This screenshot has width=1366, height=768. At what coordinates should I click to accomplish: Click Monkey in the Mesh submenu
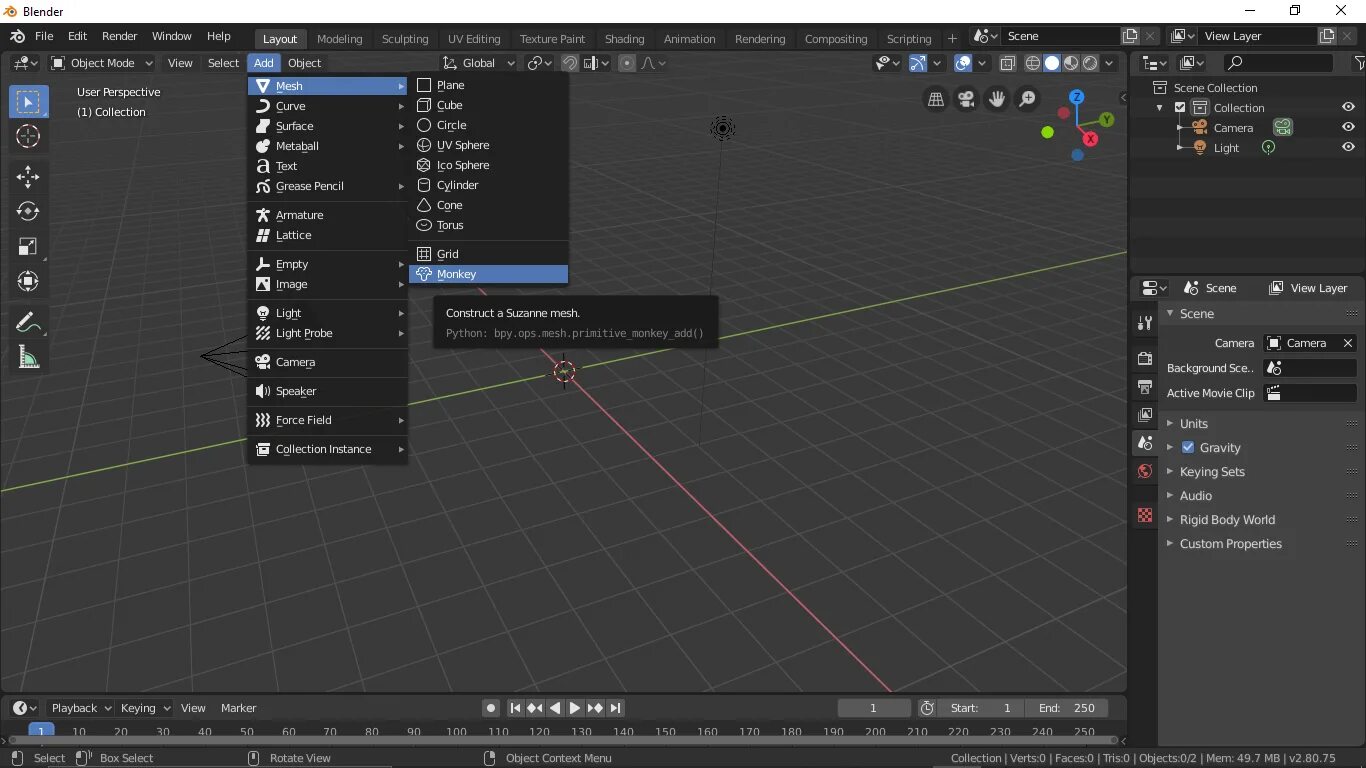tap(488, 274)
